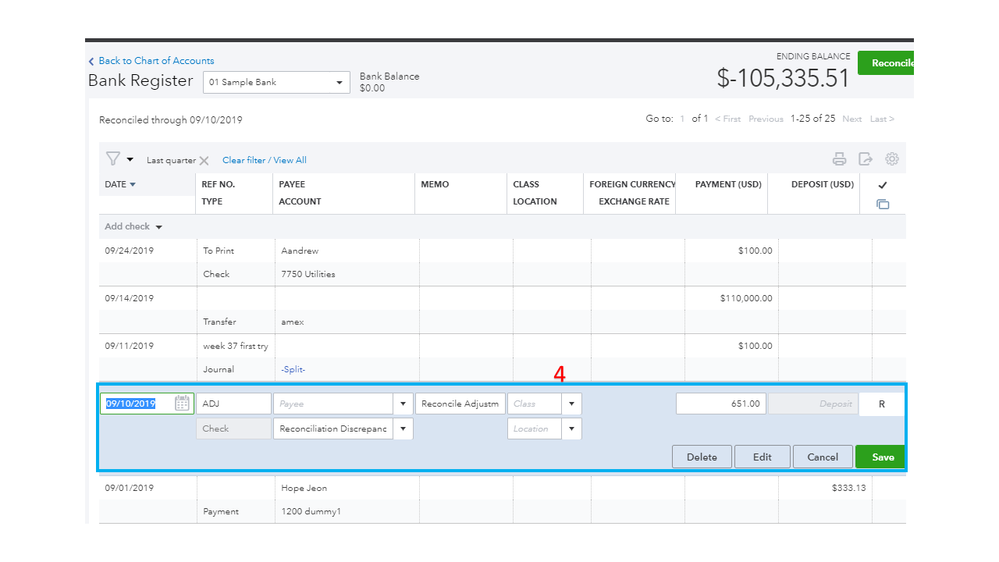Open the date picker calendar icon

point(182,403)
